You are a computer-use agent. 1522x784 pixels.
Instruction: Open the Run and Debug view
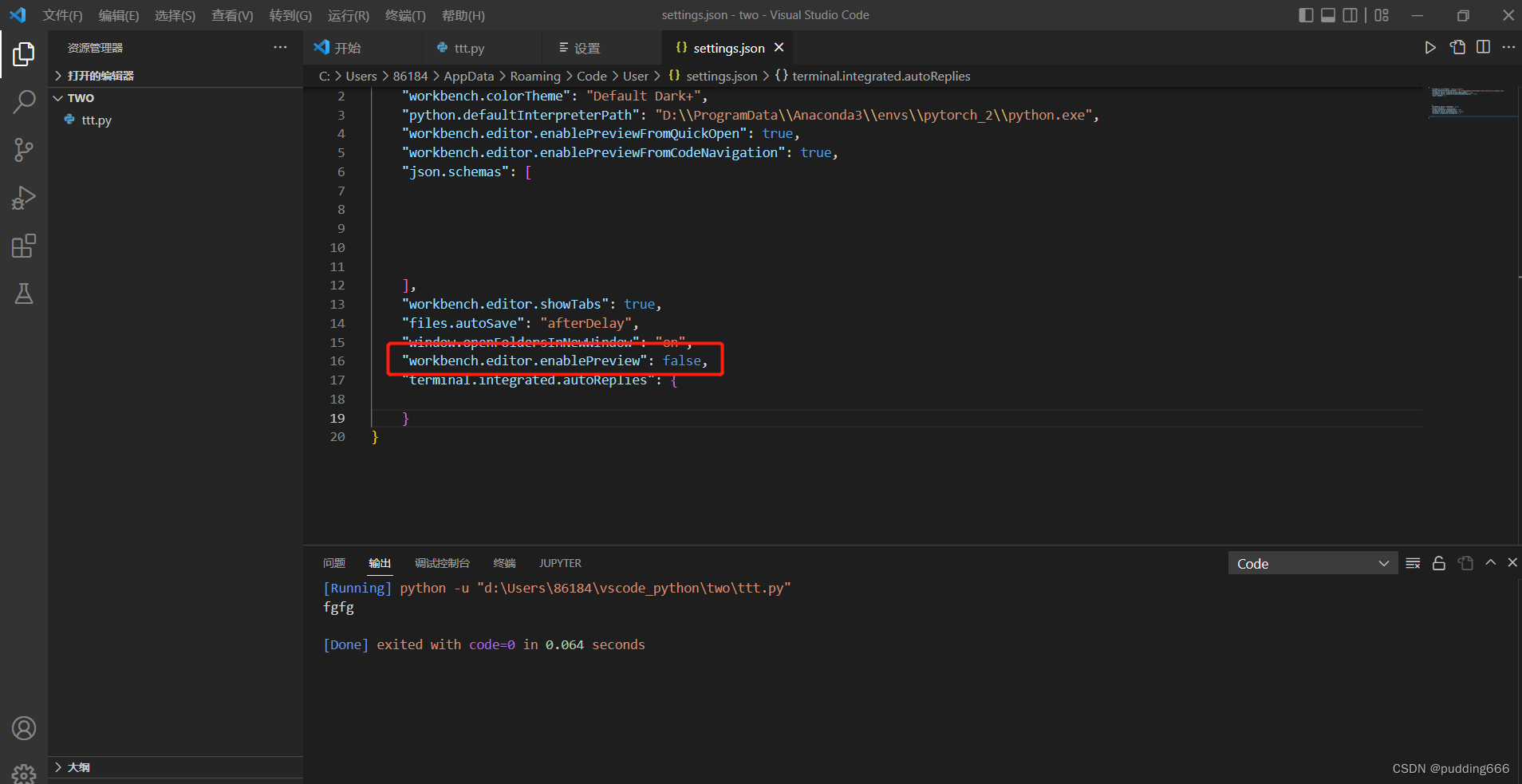tap(24, 198)
